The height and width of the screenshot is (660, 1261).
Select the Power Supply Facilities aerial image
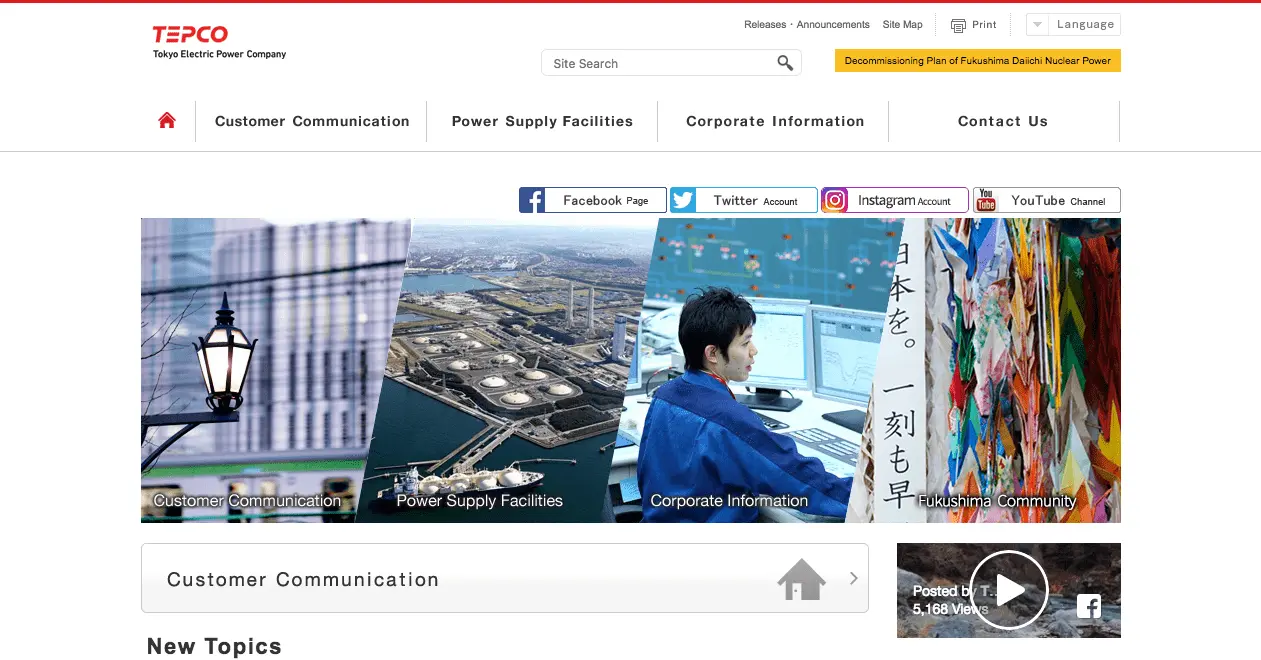click(508, 370)
